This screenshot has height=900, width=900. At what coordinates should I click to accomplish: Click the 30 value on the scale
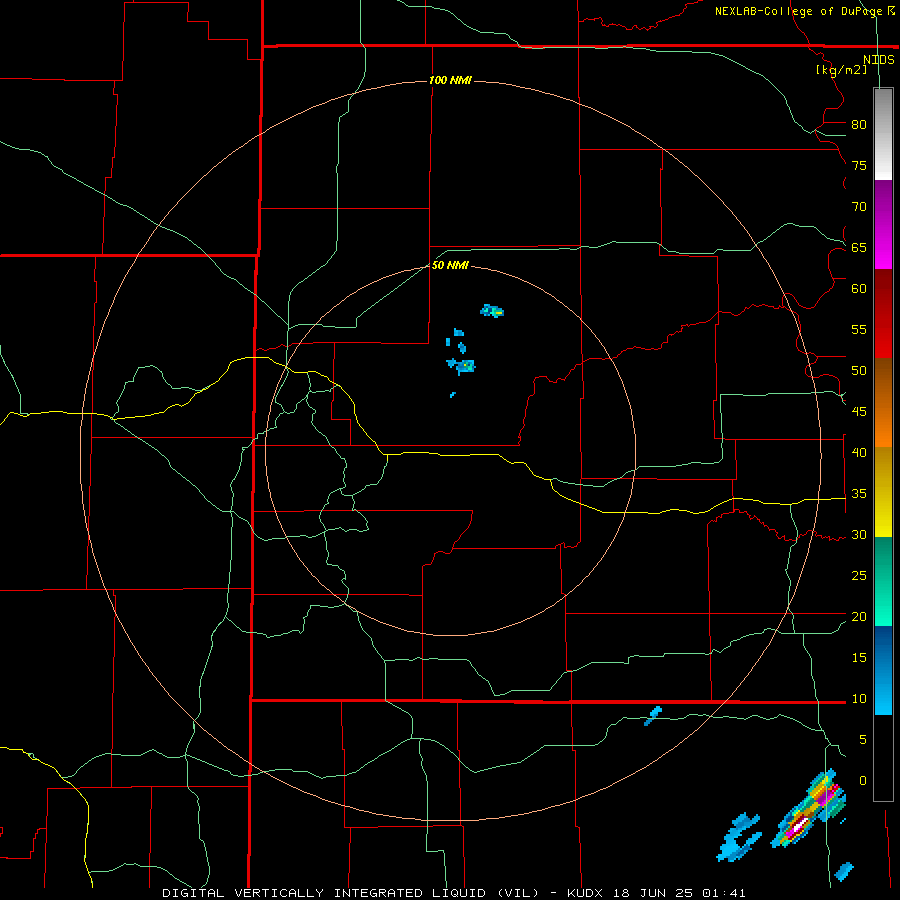coord(859,534)
